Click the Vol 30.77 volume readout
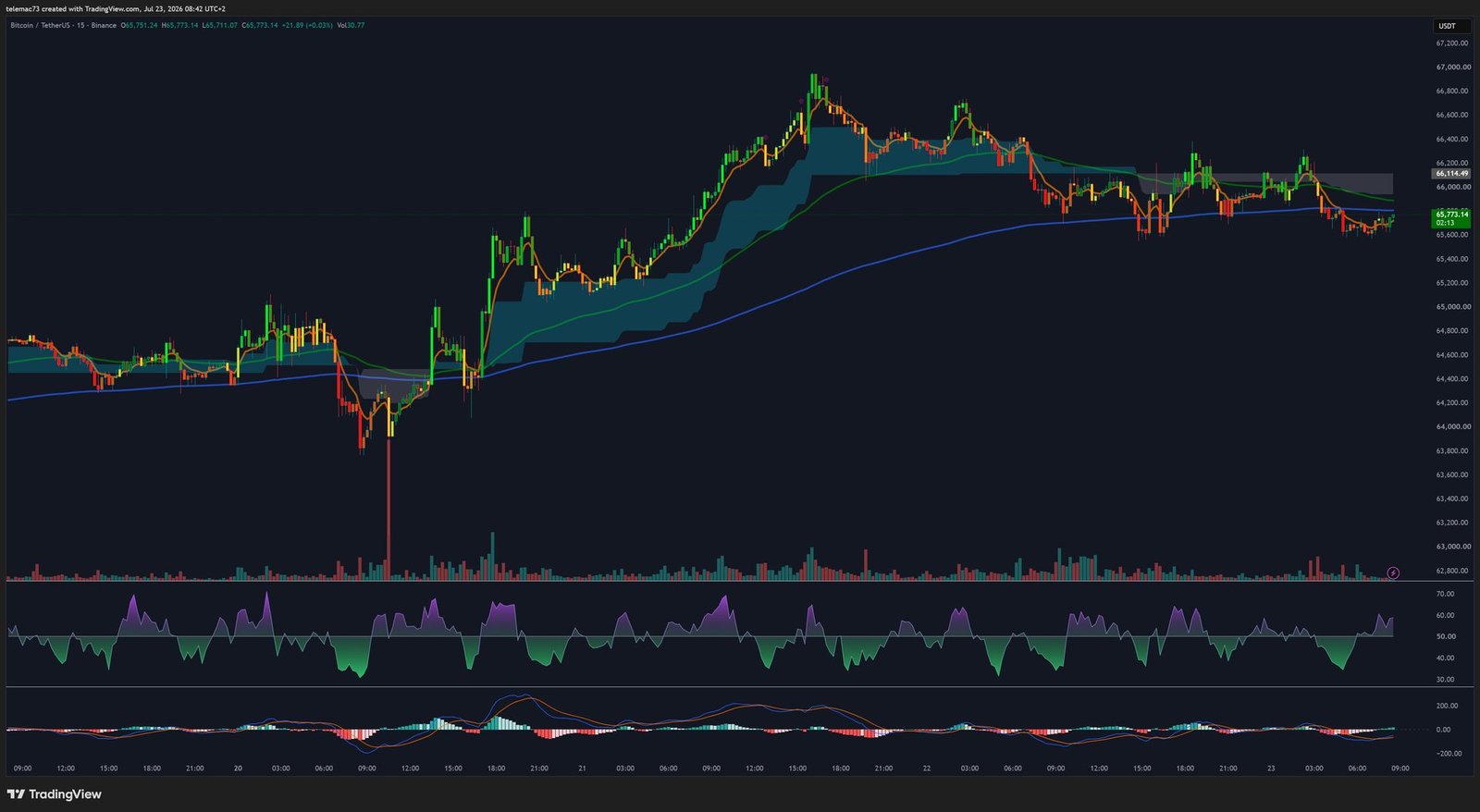 pos(351,25)
